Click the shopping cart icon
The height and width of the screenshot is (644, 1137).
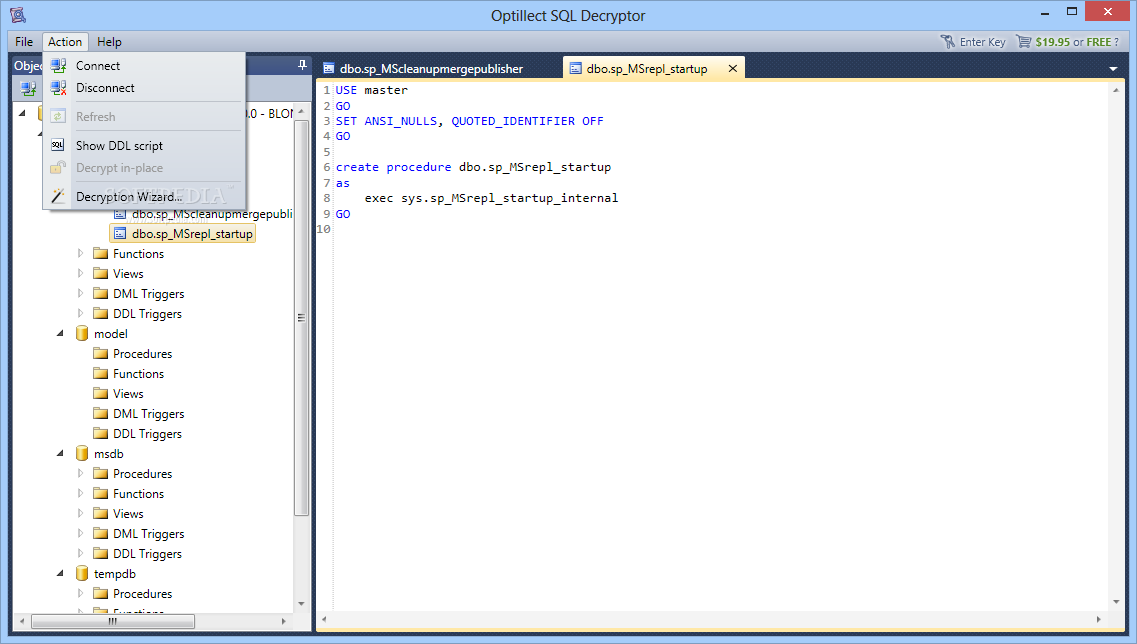[x=1023, y=41]
